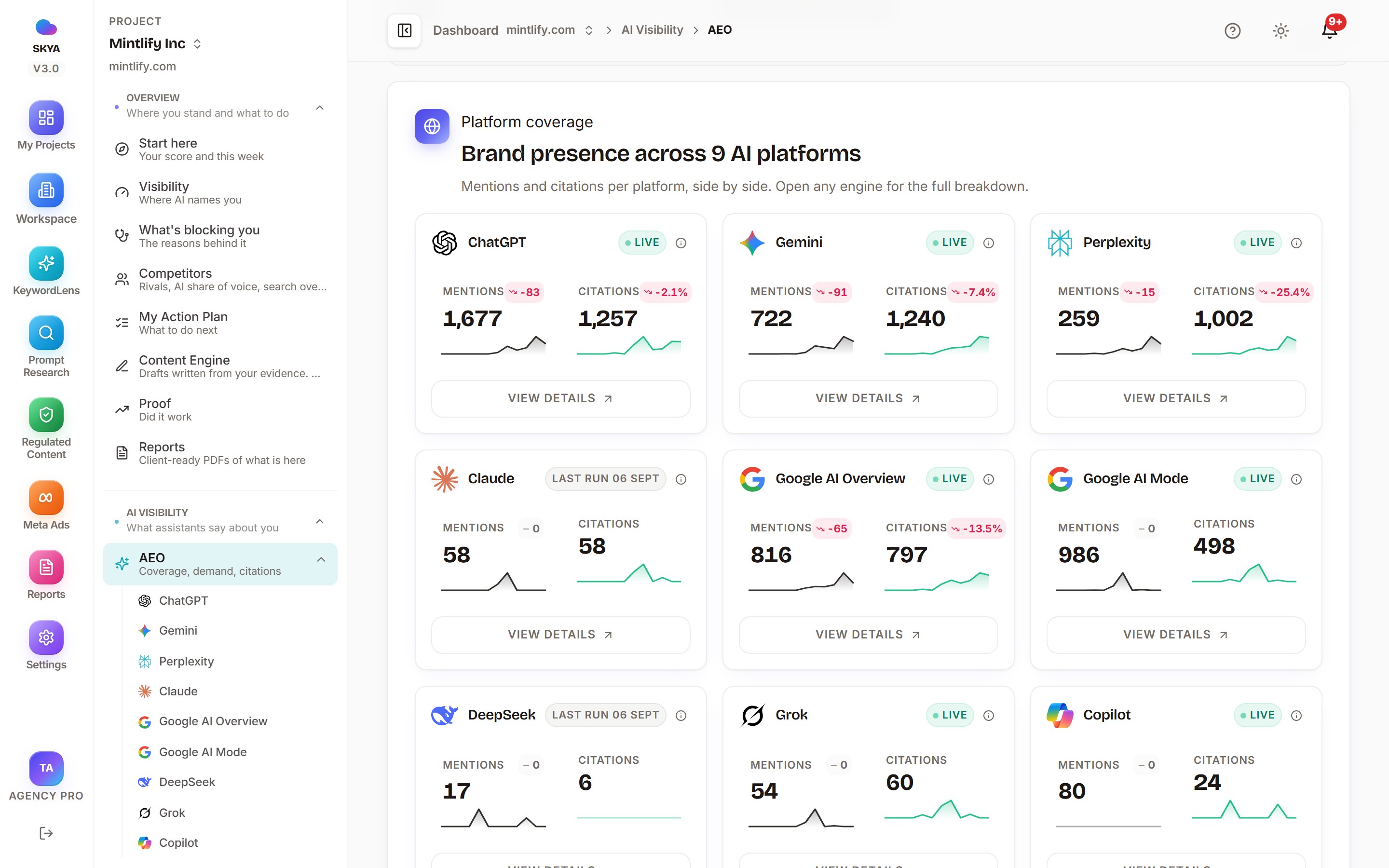Viewport: 1389px width, 868px height.
Task: Click the Perplexity card info icon
Action: (x=1296, y=243)
